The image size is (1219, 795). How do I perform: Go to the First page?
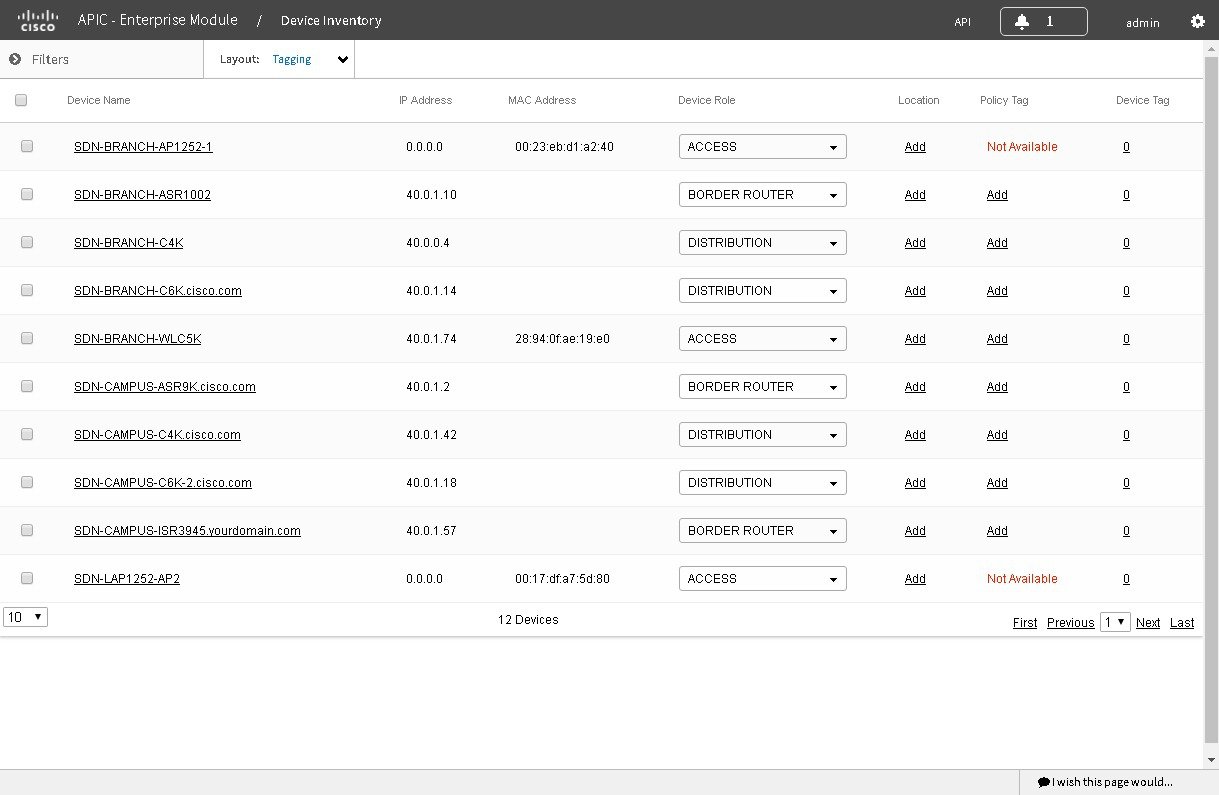point(1025,623)
